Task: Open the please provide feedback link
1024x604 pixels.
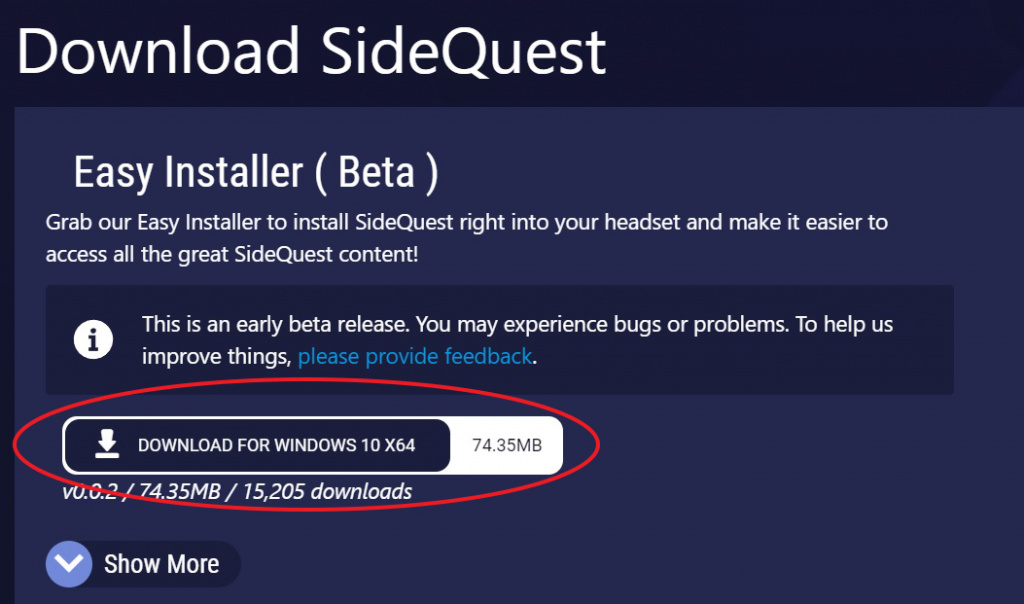Action: 413,356
